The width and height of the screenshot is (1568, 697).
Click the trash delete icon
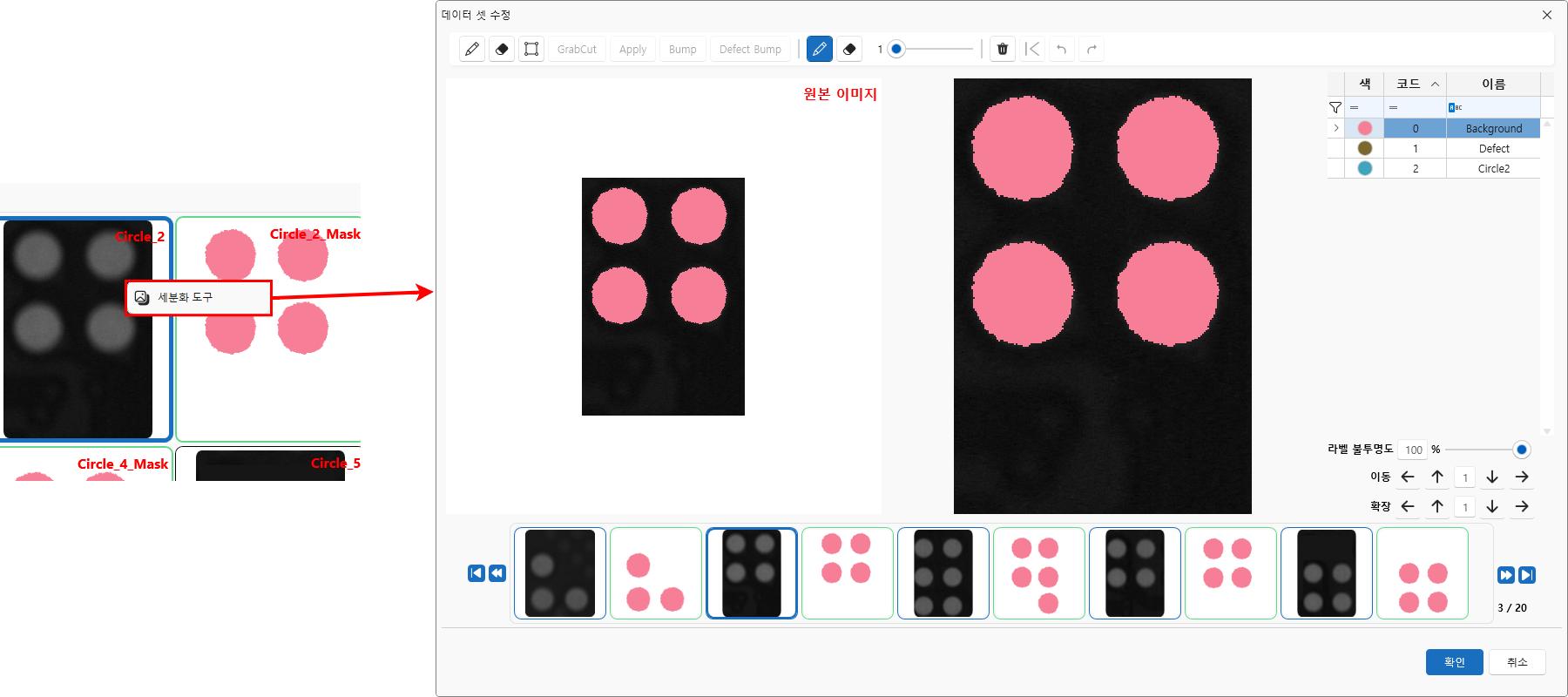click(x=1003, y=50)
